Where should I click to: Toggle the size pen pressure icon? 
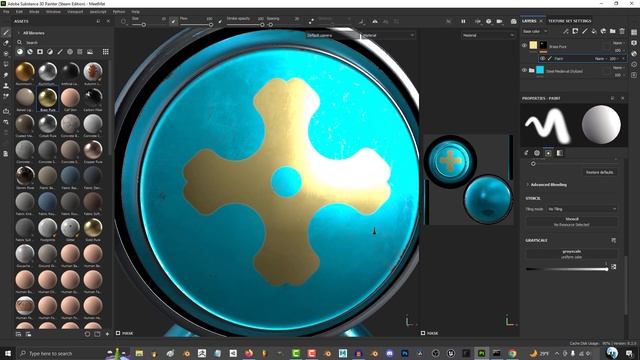tap(173, 21)
